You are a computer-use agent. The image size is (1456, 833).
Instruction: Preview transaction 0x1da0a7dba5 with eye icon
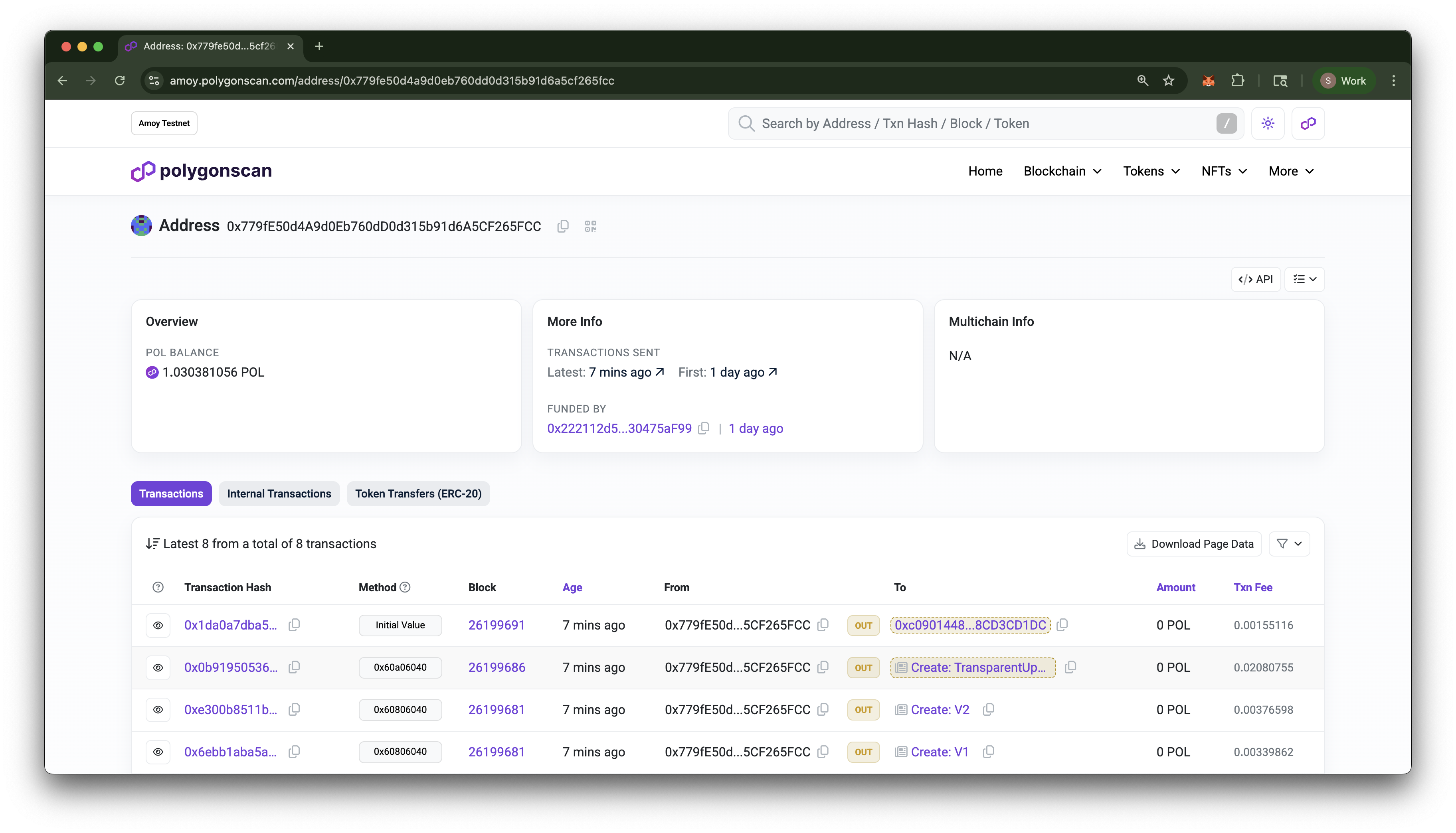tap(158, 625)
